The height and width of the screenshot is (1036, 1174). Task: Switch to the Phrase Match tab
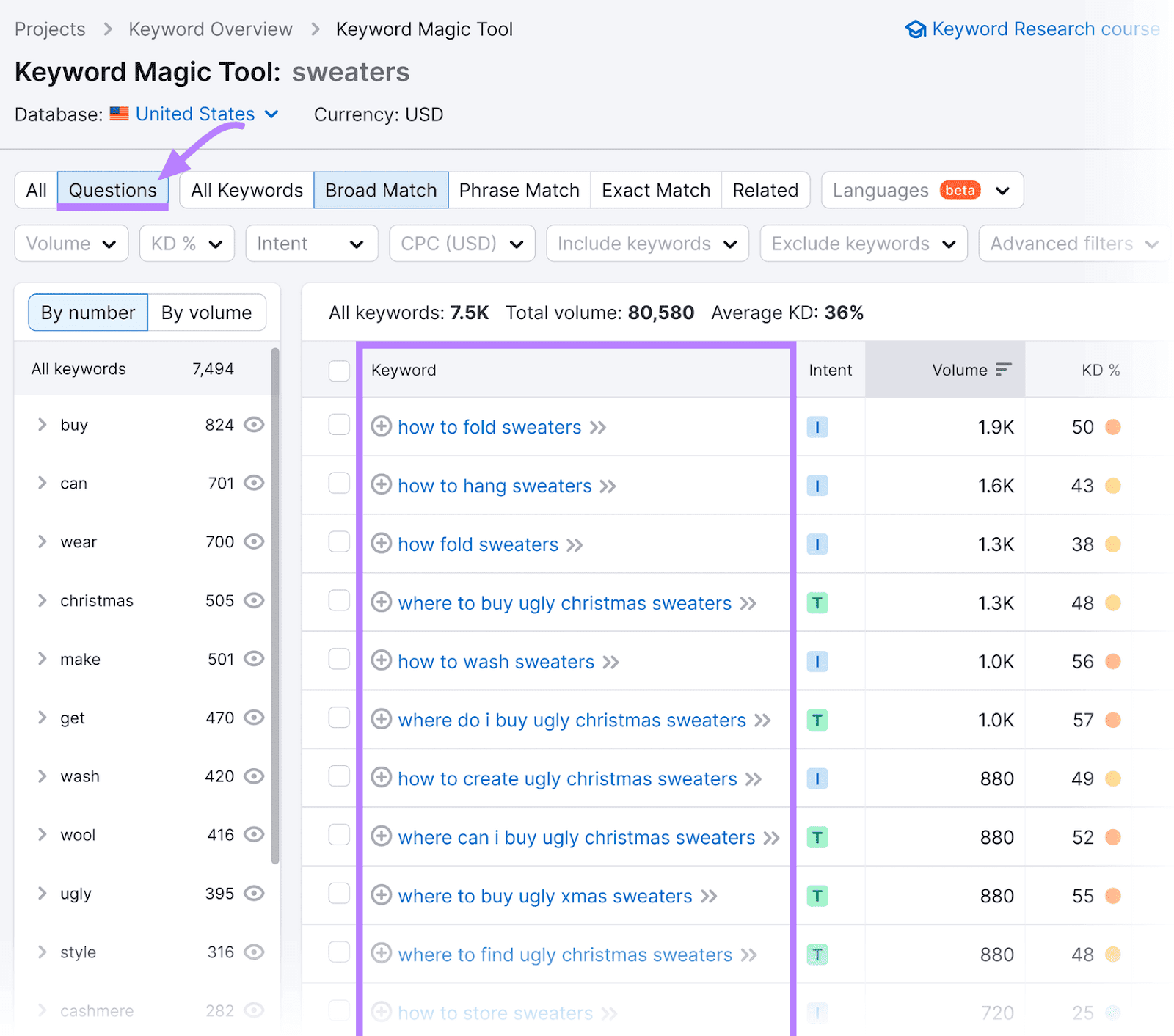pyautogui.click(x=519, y=190)
